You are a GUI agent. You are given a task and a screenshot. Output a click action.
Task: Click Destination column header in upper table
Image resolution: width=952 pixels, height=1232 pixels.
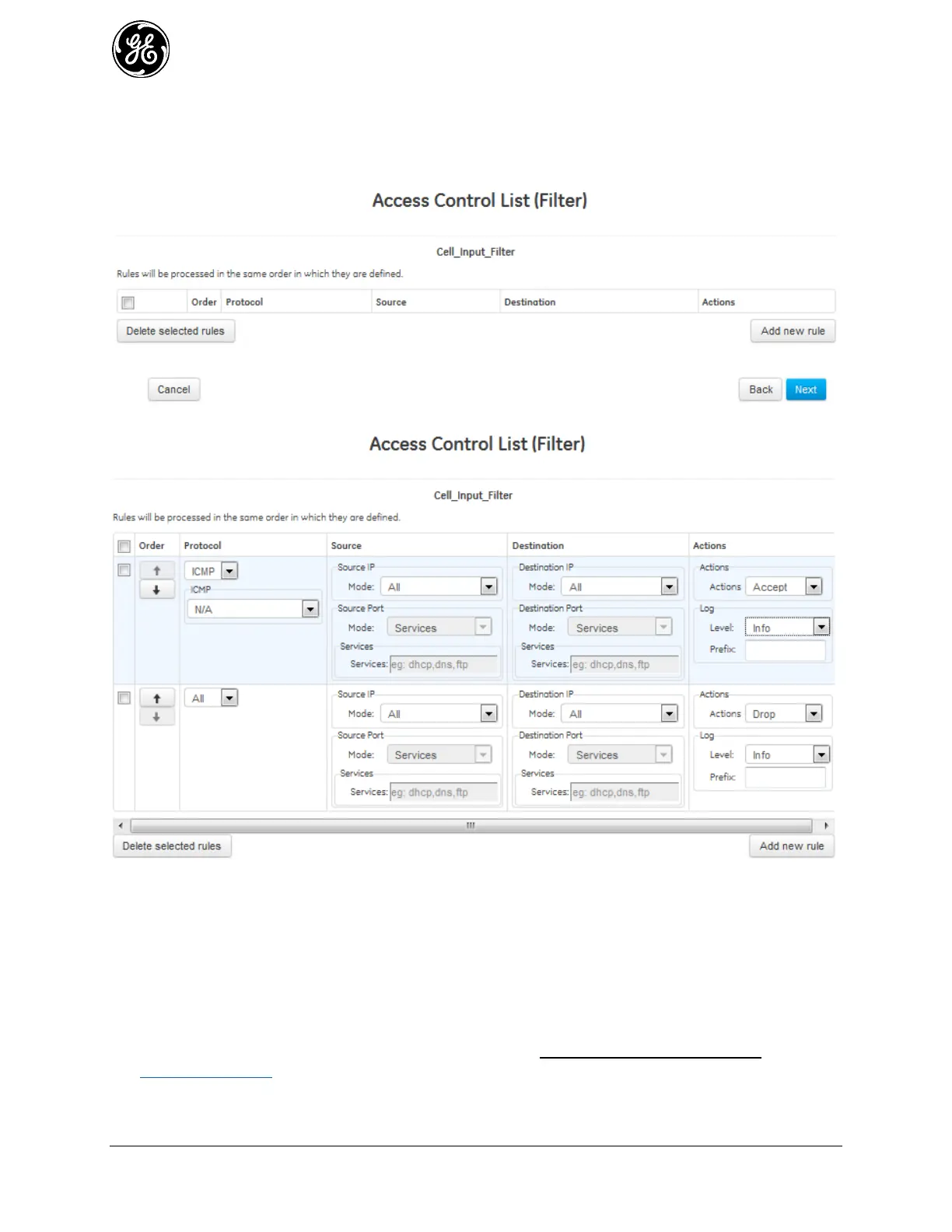click(530, 303)
